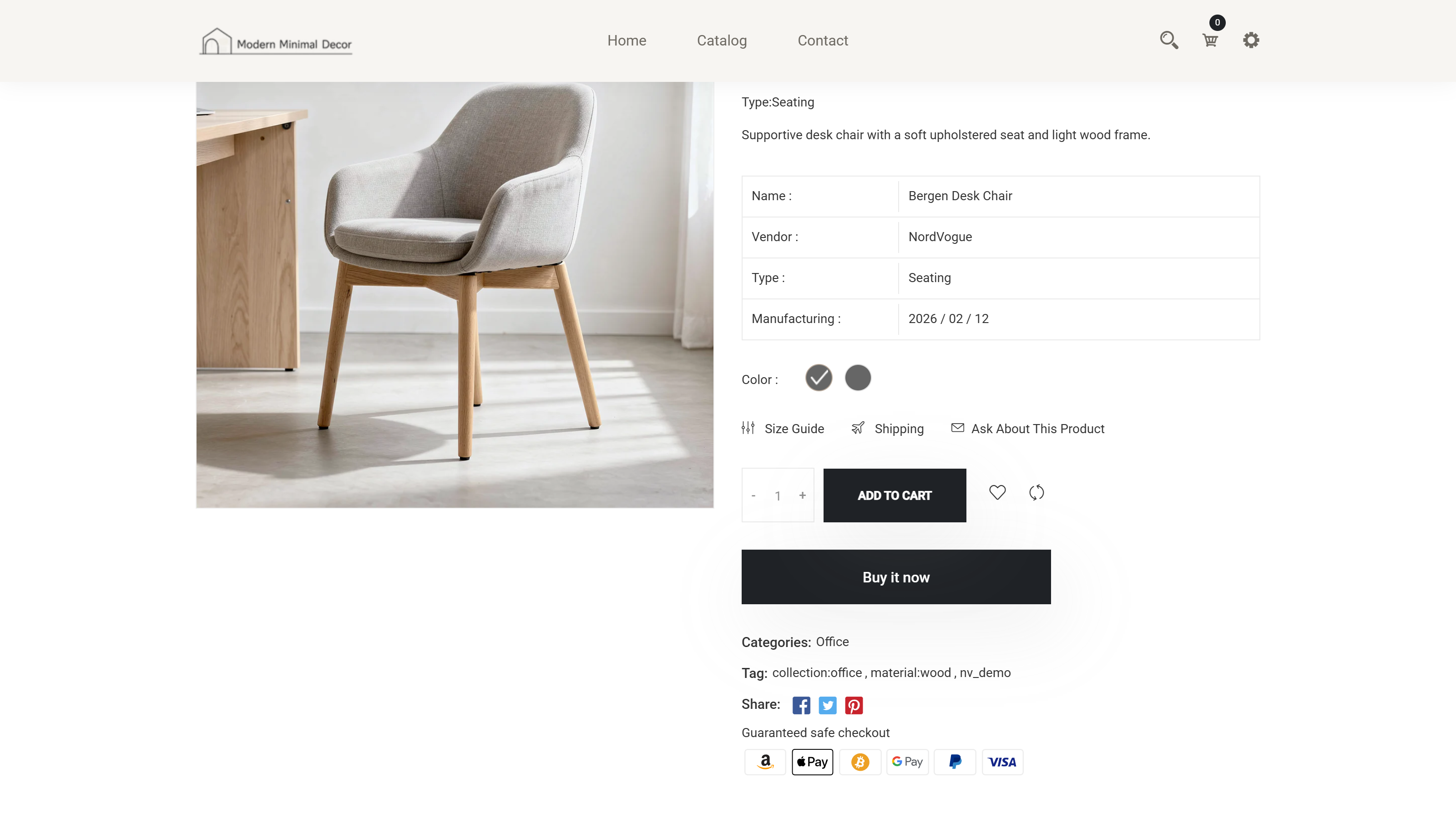The image size is (1456, 819).
Task: Select Apple Pay as payment method
Action: tap(812, 761)
